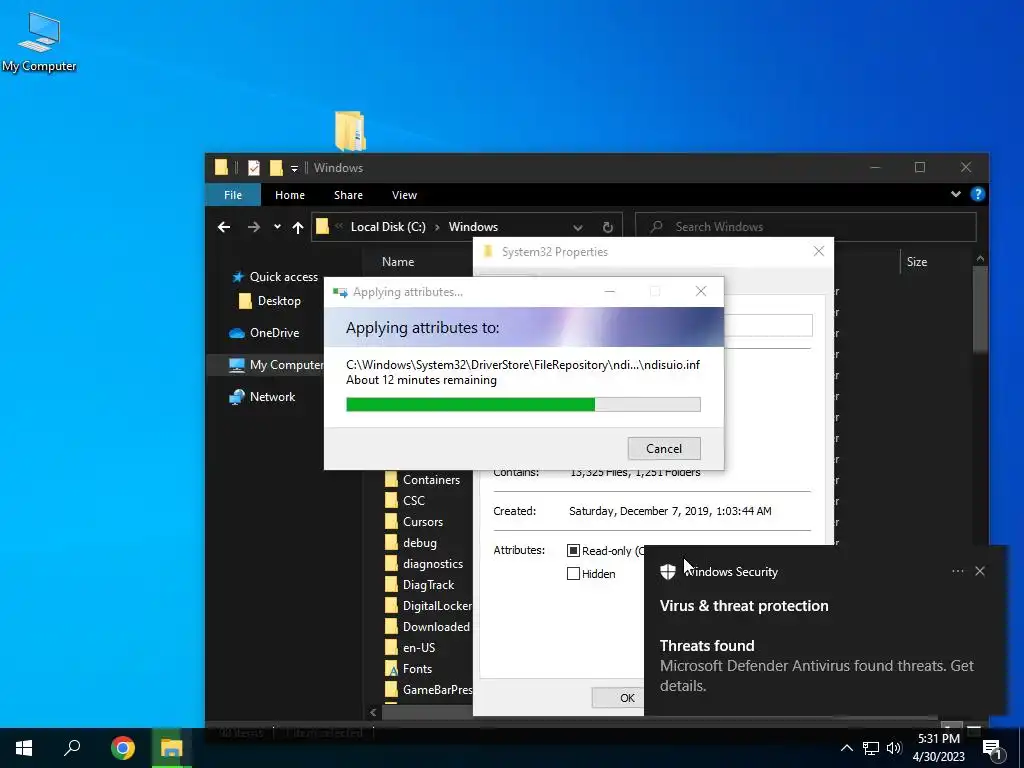Open the Action Center notifications
This screenshot has width=1024, height=768.
pos(993,749)
